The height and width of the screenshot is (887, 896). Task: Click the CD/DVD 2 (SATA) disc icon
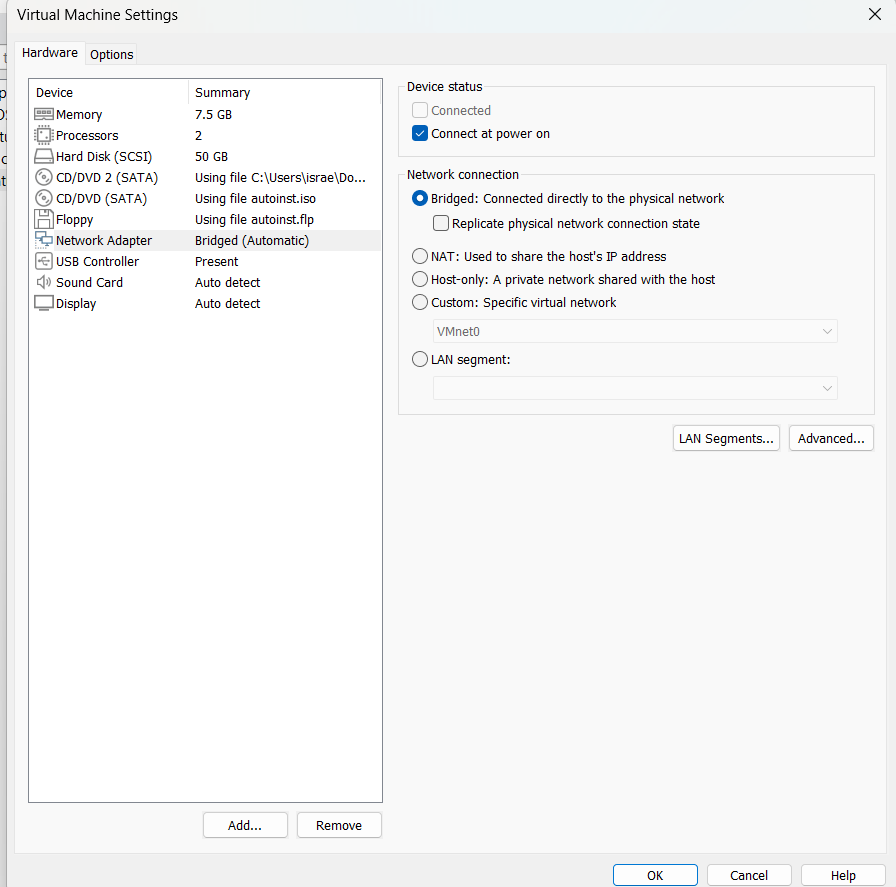click(44, 178)
